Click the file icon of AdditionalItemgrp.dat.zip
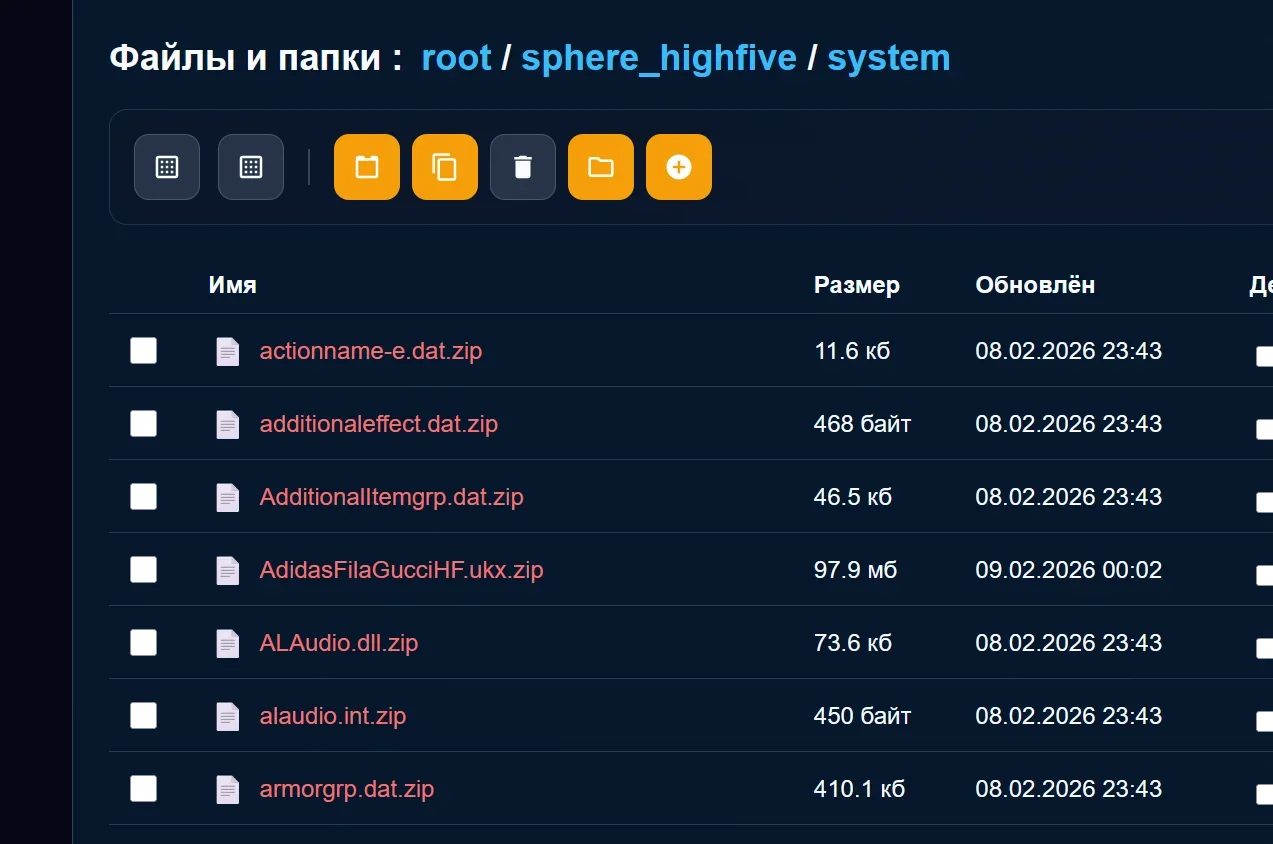Screen dimensions: 1273x844 [228, 497]
